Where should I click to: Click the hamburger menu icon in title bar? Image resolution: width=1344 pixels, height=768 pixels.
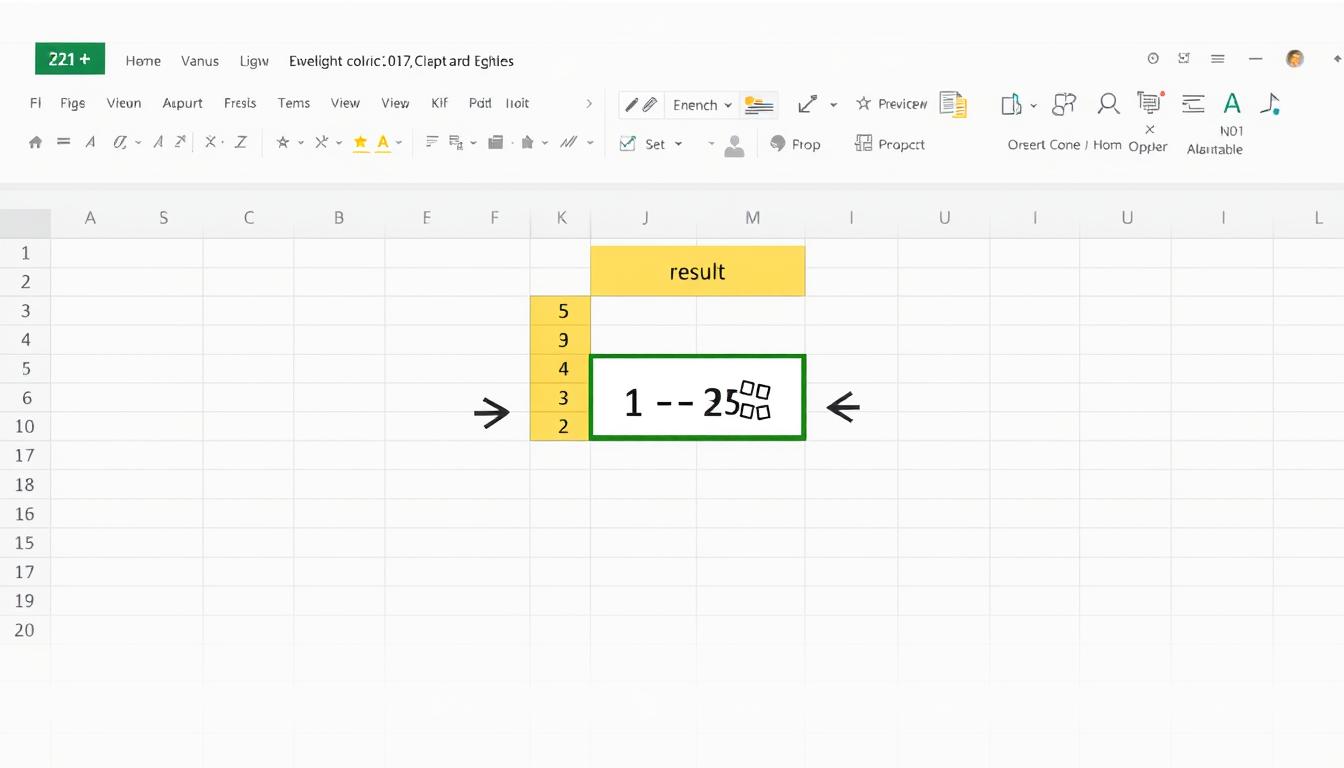1218,59
